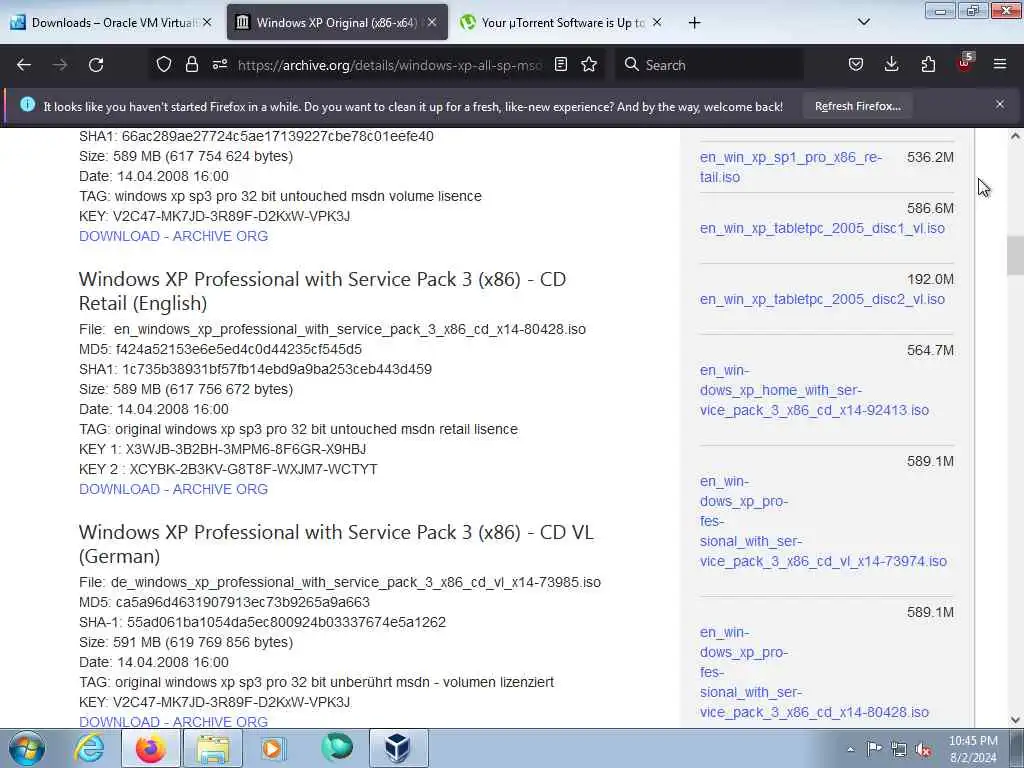This screenshot has height=768, width=1024.
Task: Download en_win_xp_tabletpc_2005_disc2_vl.iso link
Action: coord(822,299)
